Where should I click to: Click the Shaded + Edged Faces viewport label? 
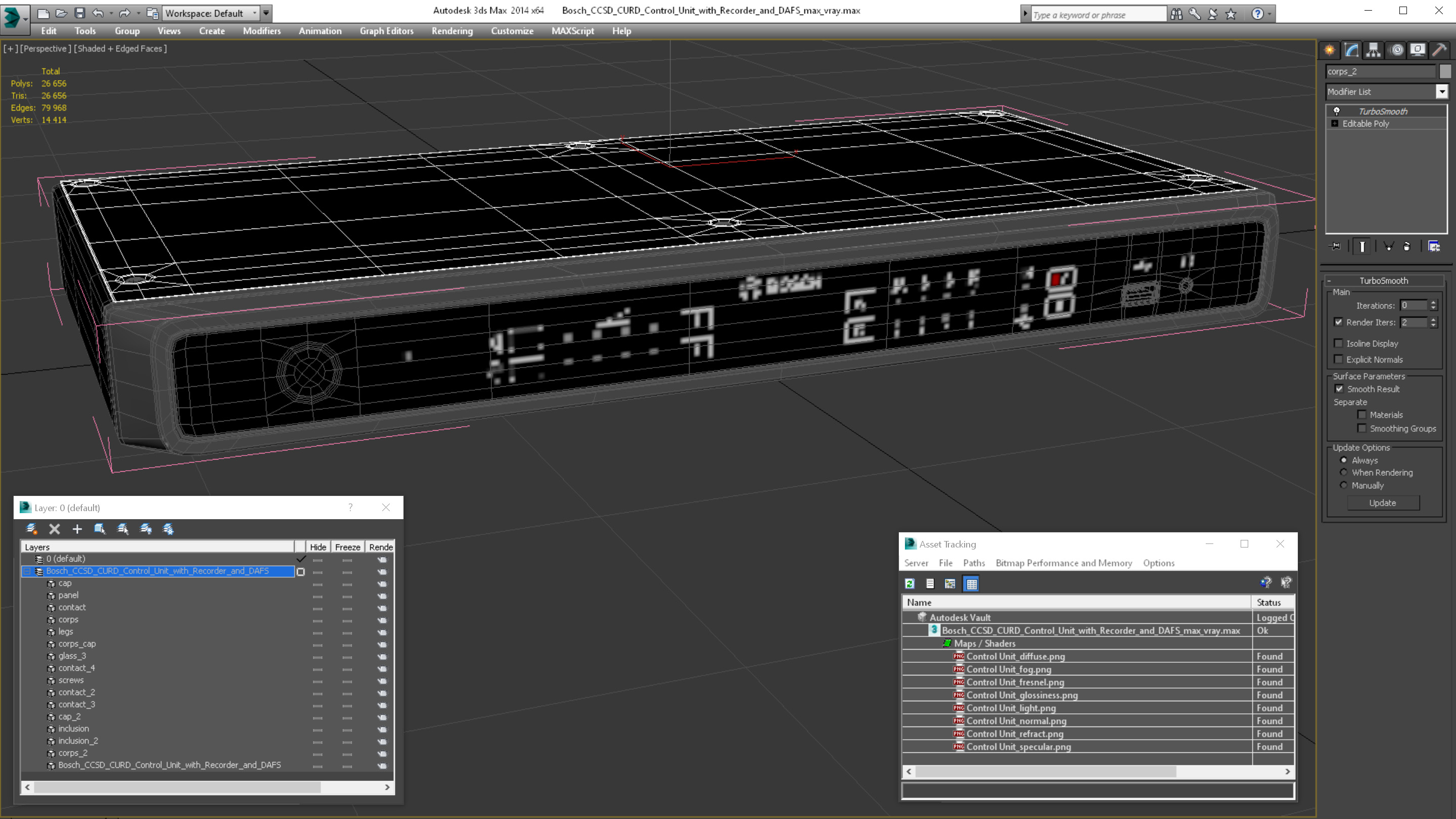pyautogui.click(x=120, y=49)
